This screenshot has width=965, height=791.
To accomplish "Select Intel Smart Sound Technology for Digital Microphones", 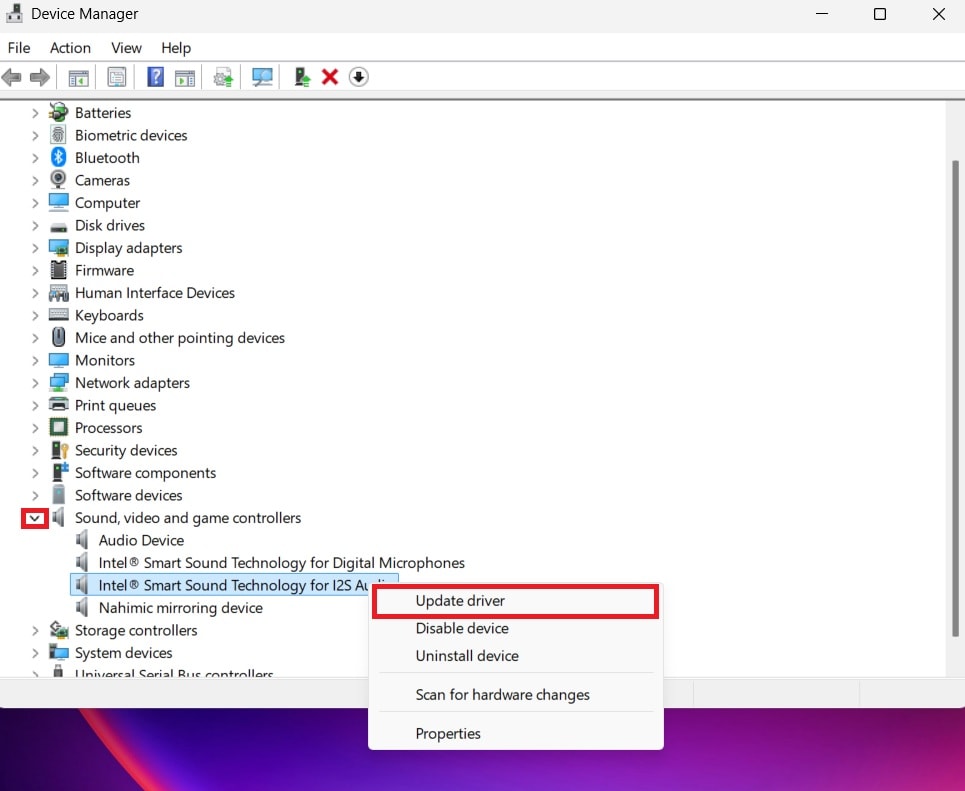I will pyautogui.click(x=281, y=563).
